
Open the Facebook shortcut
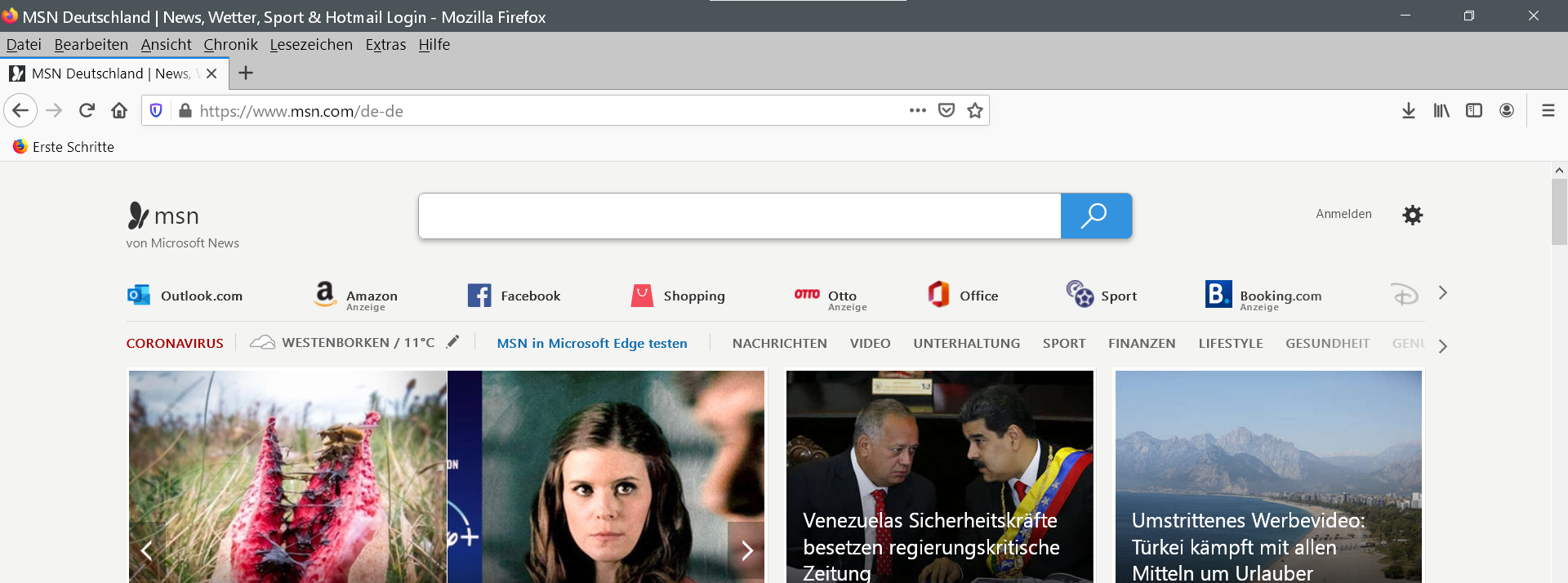pyautogui.click(x=514, y=296)
